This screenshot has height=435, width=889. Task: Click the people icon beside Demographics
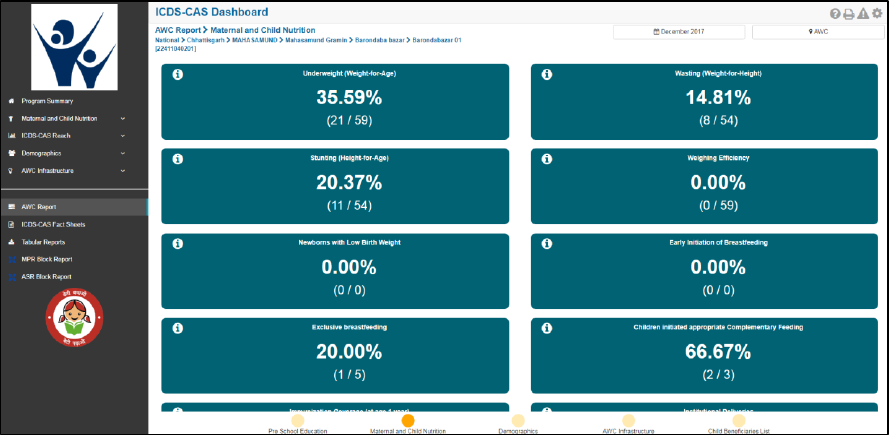point(11,153)
